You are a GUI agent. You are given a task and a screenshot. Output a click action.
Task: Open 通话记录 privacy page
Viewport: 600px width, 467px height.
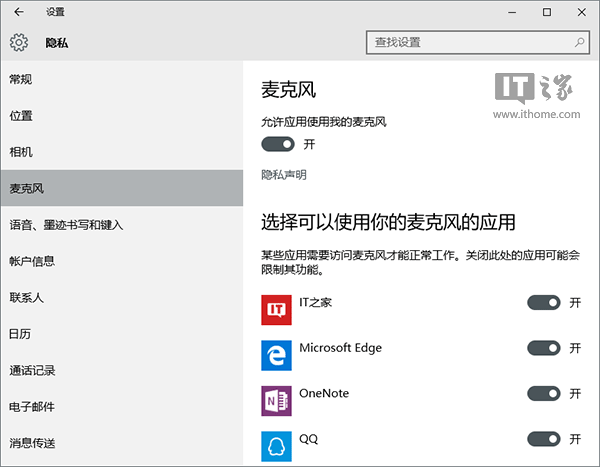122,370
